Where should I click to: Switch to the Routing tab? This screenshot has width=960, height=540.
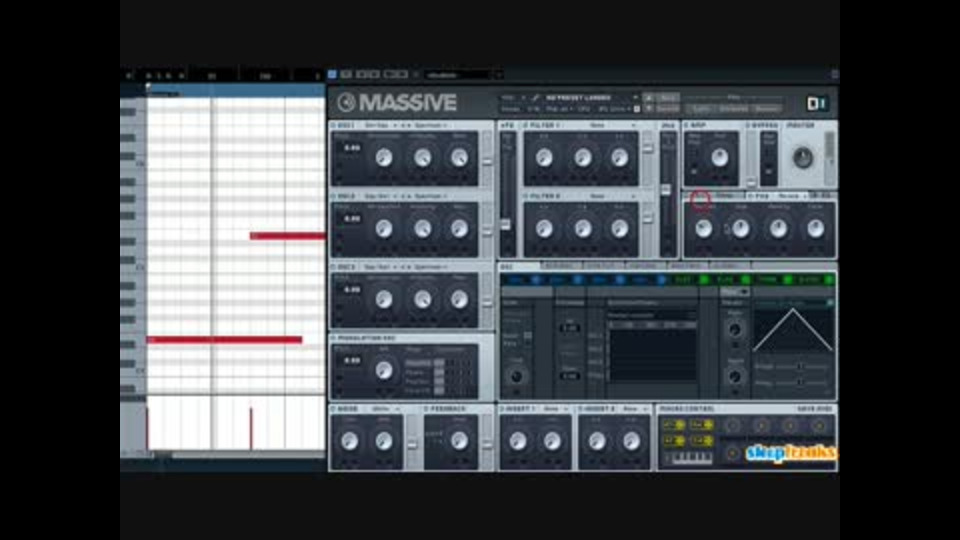[686, 266]
